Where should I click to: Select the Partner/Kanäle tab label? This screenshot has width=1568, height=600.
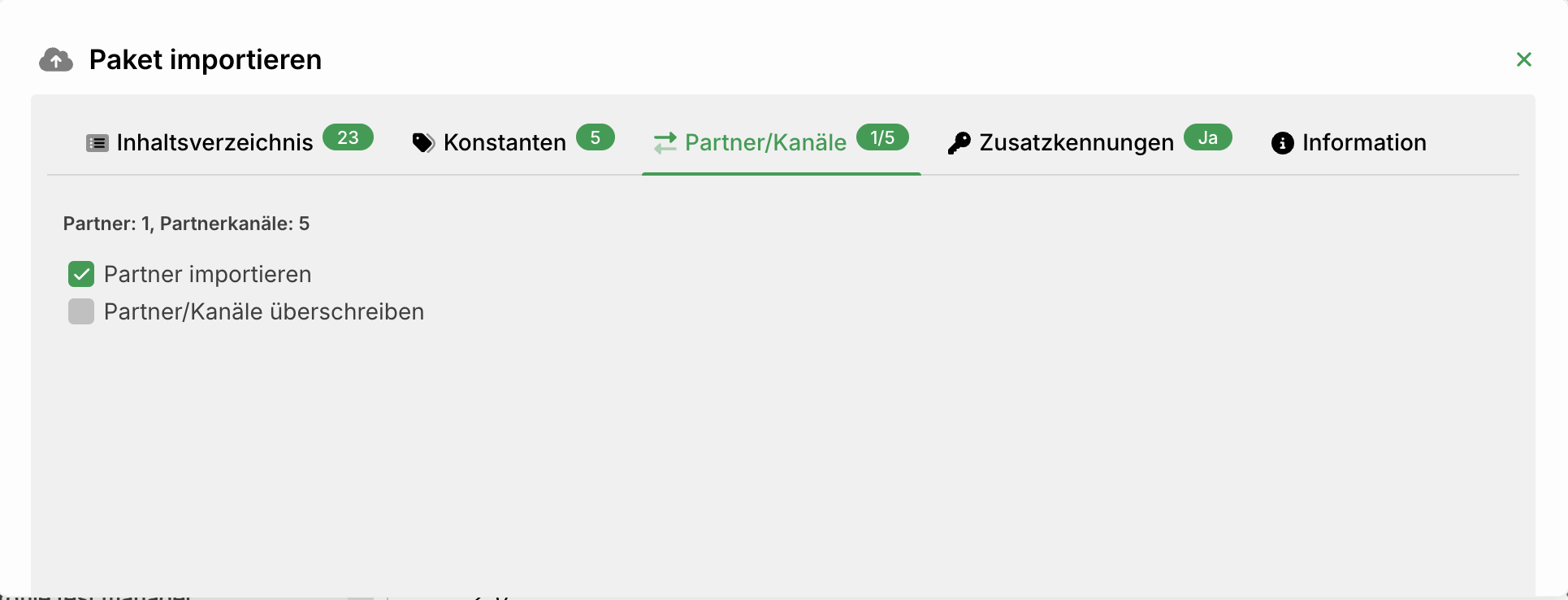point(765,142)
